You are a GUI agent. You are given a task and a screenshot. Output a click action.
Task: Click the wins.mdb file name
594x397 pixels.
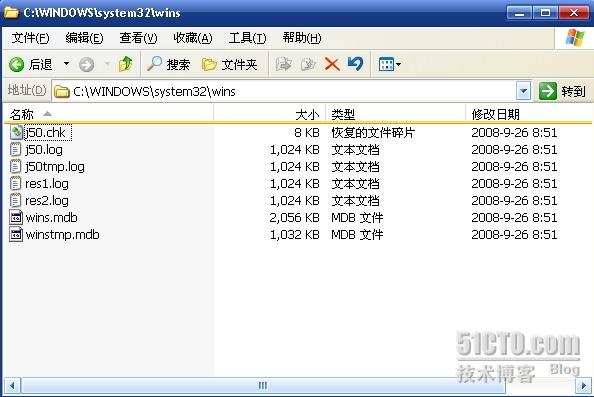click(52, 217)
